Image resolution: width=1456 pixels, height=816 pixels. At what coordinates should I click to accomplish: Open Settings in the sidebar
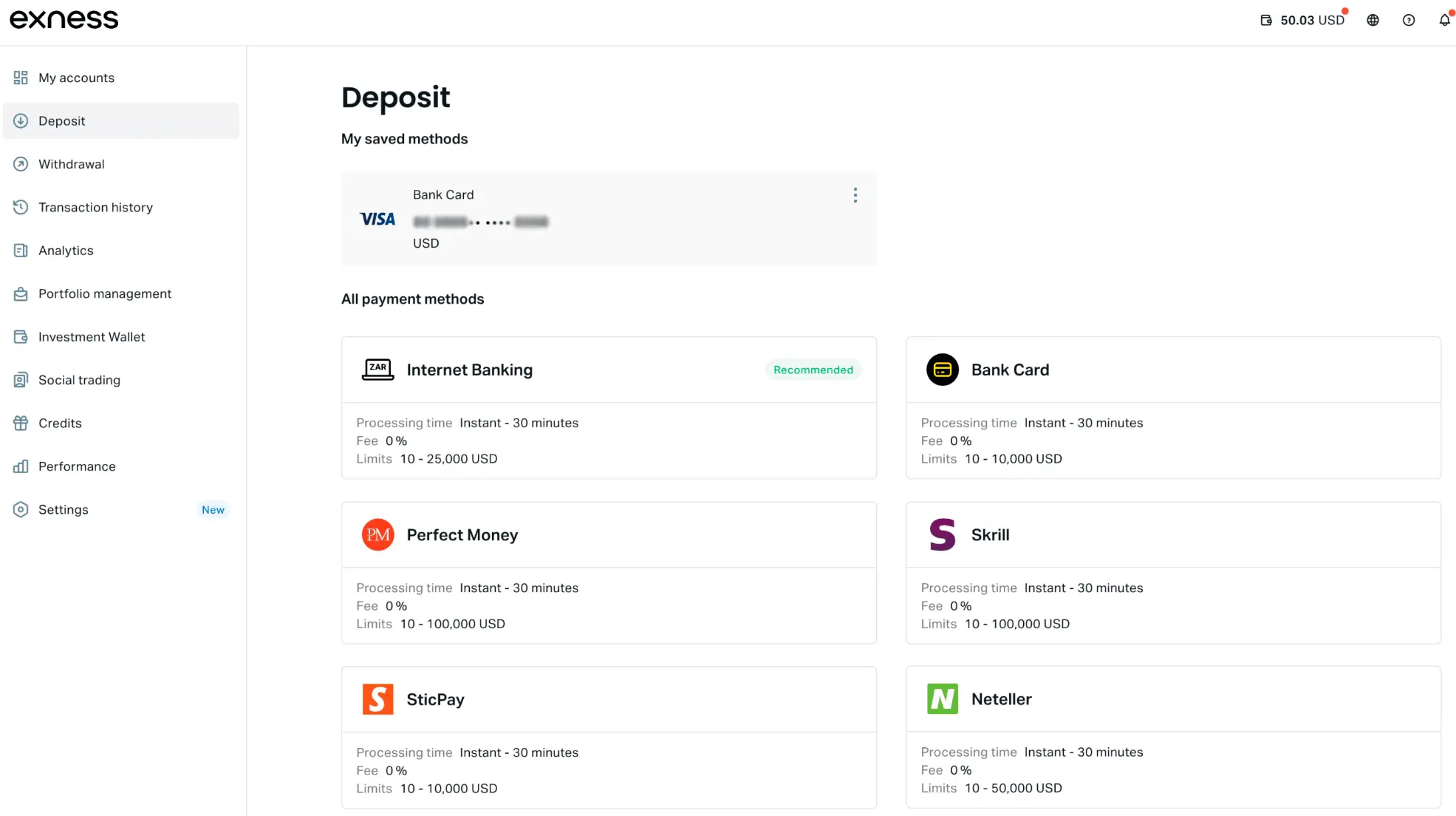[x=63, y=509]
